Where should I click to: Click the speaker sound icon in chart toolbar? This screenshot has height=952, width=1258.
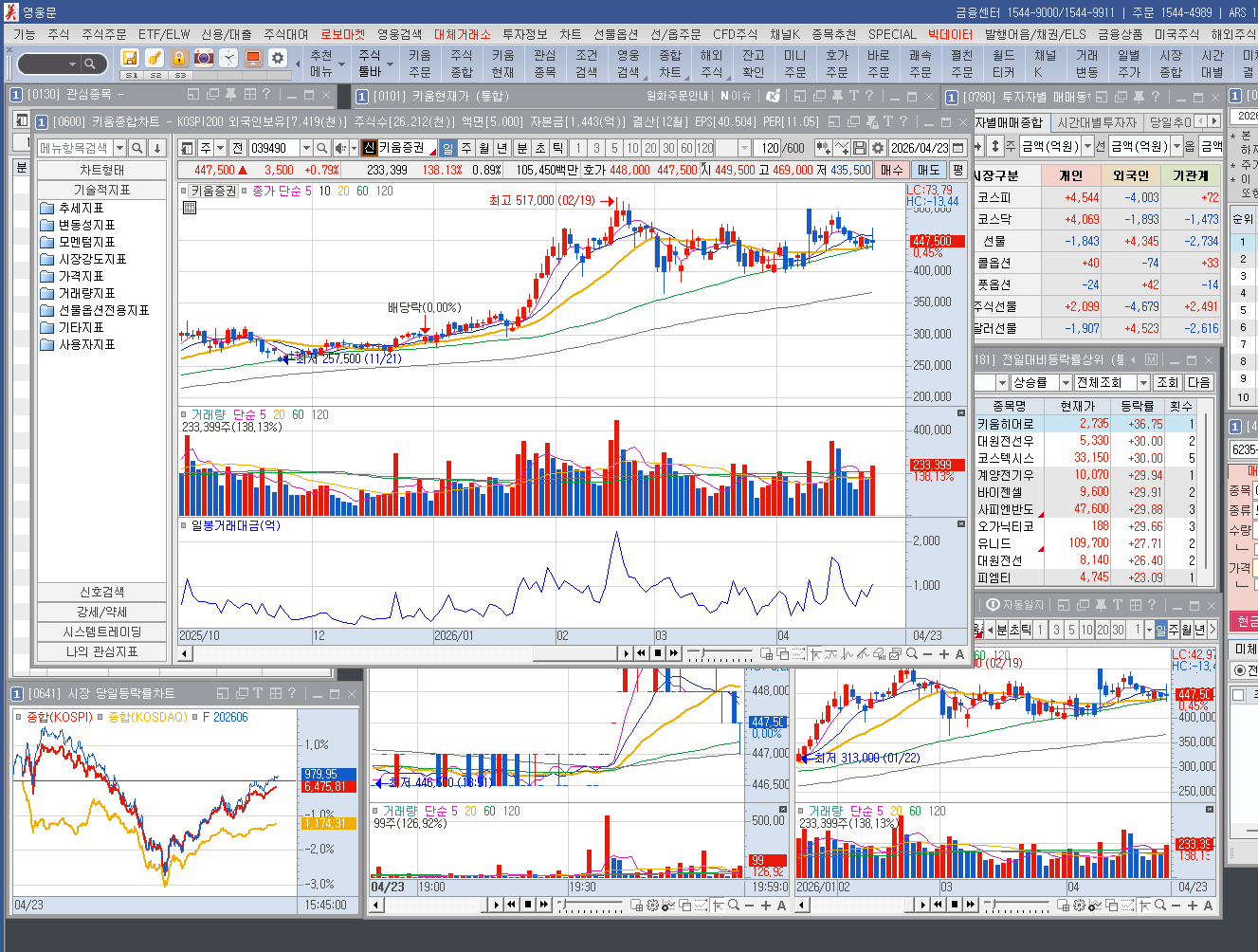coord(340,148)
